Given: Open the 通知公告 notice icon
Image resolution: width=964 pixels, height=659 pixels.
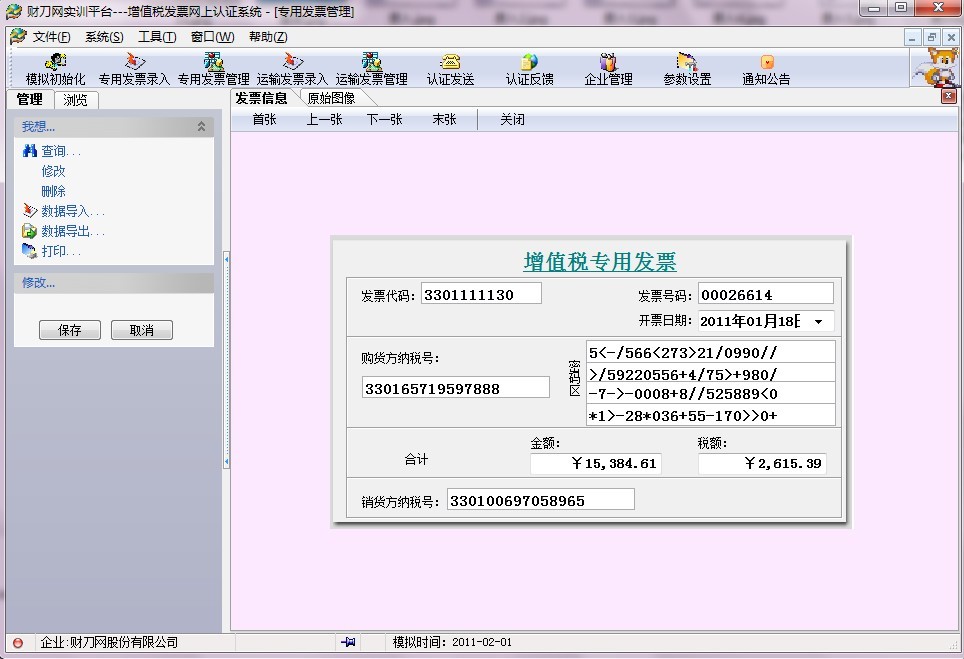Looking at the screenshot, I should (x=766, y=63).
